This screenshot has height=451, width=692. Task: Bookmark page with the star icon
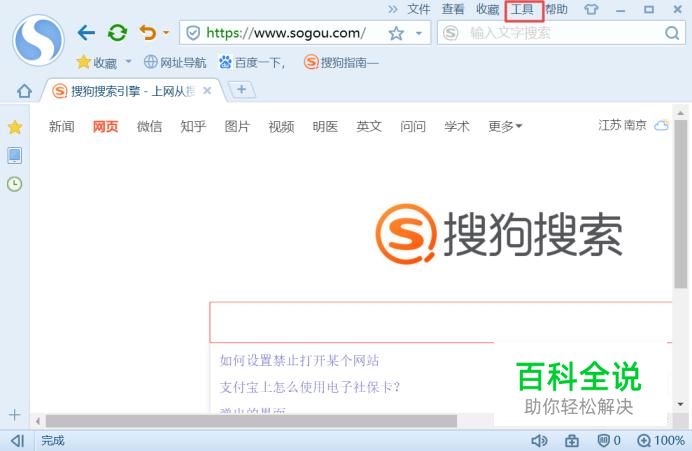click(396, 33)
